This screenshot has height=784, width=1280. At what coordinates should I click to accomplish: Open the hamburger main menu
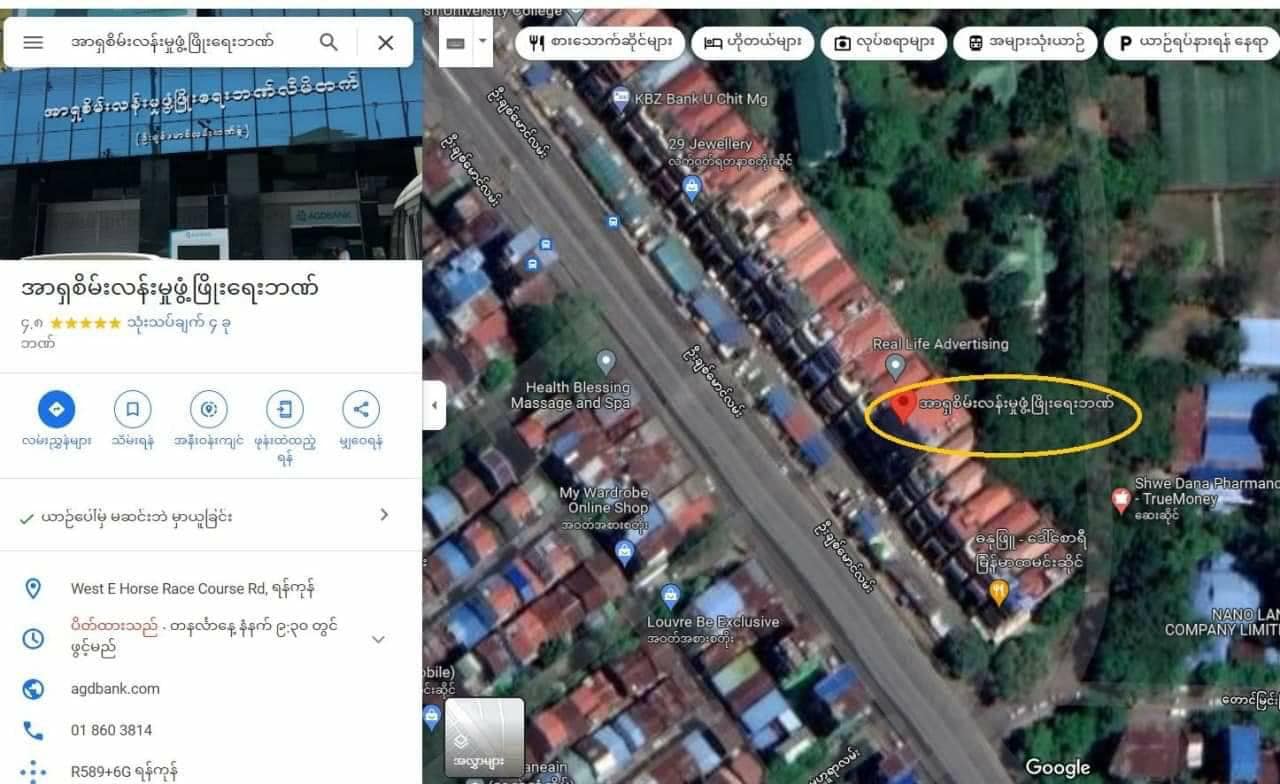[33, 42]
